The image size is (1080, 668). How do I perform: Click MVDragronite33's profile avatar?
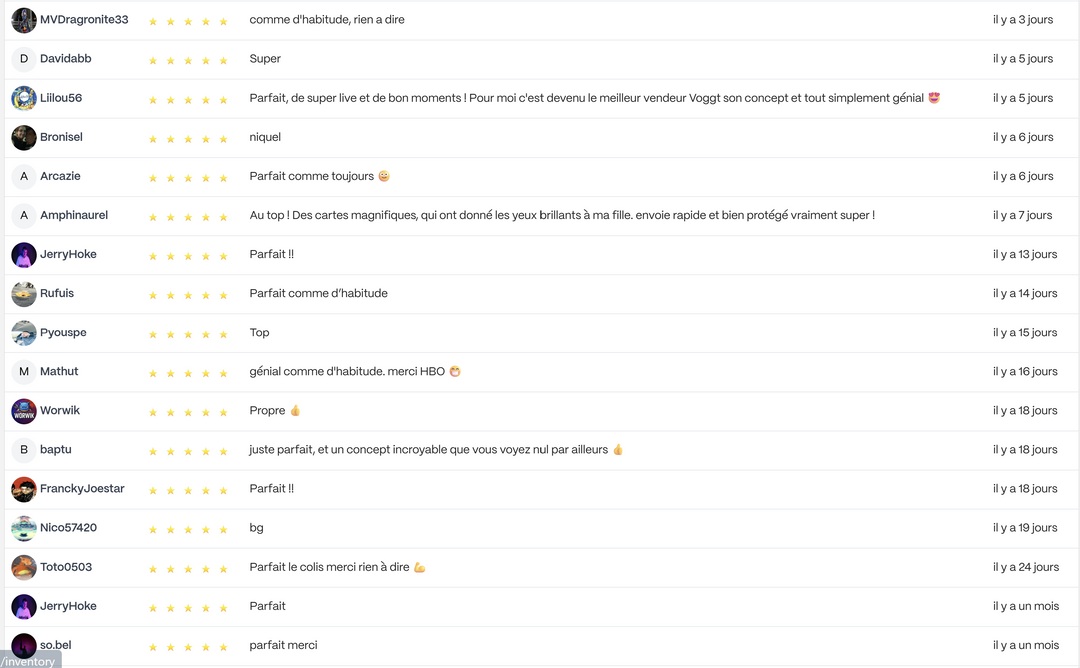[x=24, y=20]
